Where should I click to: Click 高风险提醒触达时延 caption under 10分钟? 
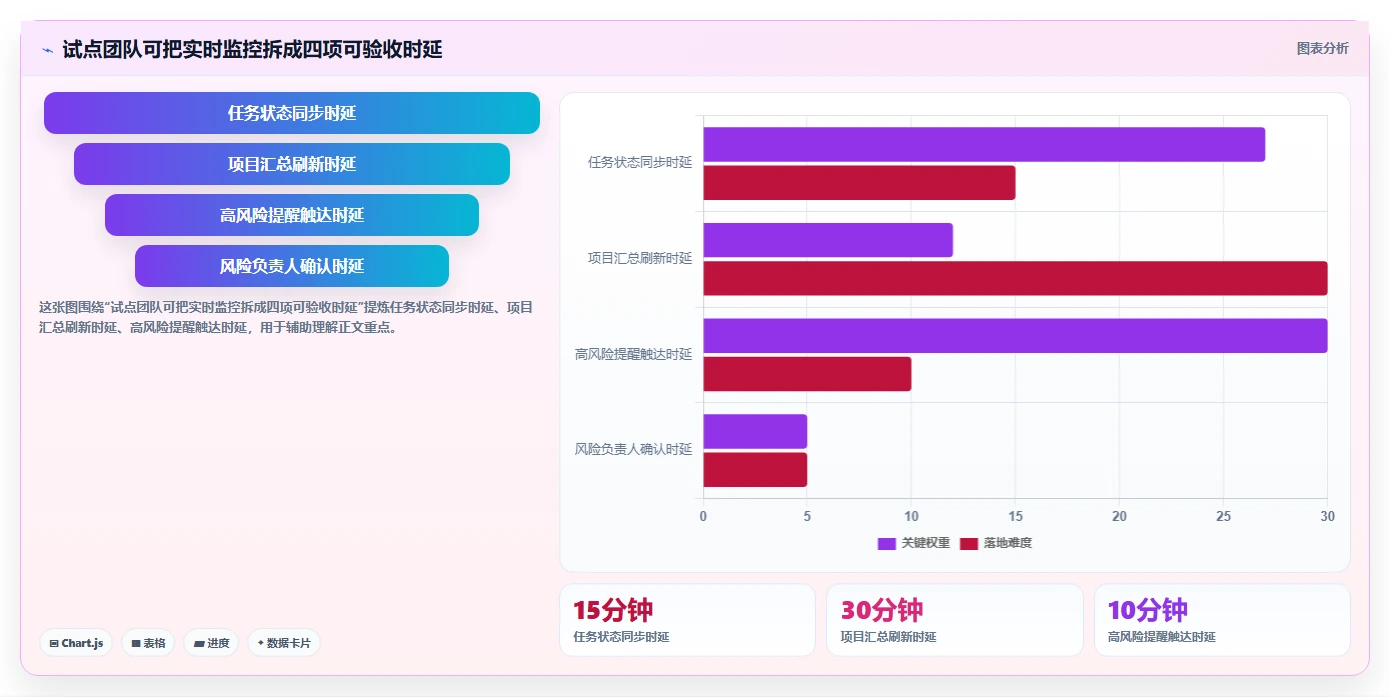1162,637
